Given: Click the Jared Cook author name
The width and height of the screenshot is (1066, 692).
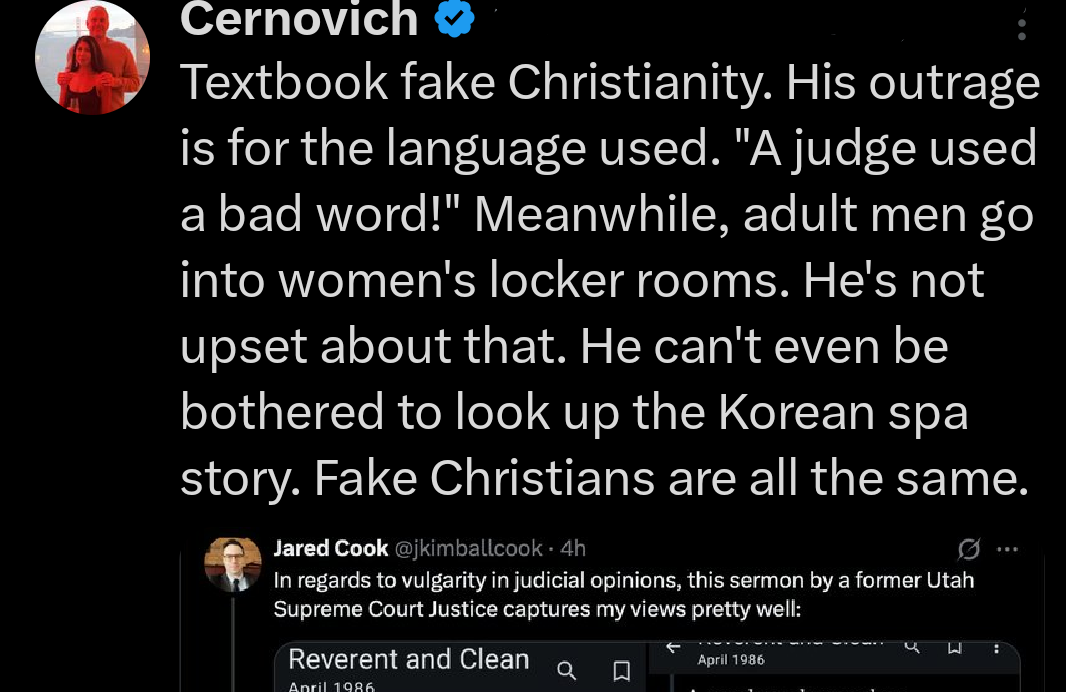Looking at the screenshot, I should [330, 548].
